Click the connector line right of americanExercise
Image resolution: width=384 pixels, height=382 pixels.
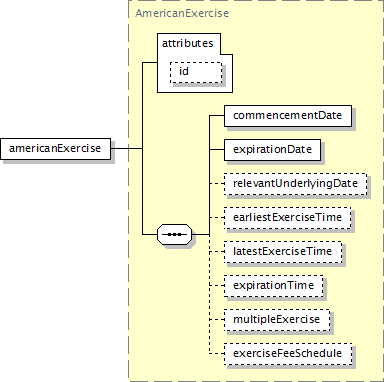126,148
